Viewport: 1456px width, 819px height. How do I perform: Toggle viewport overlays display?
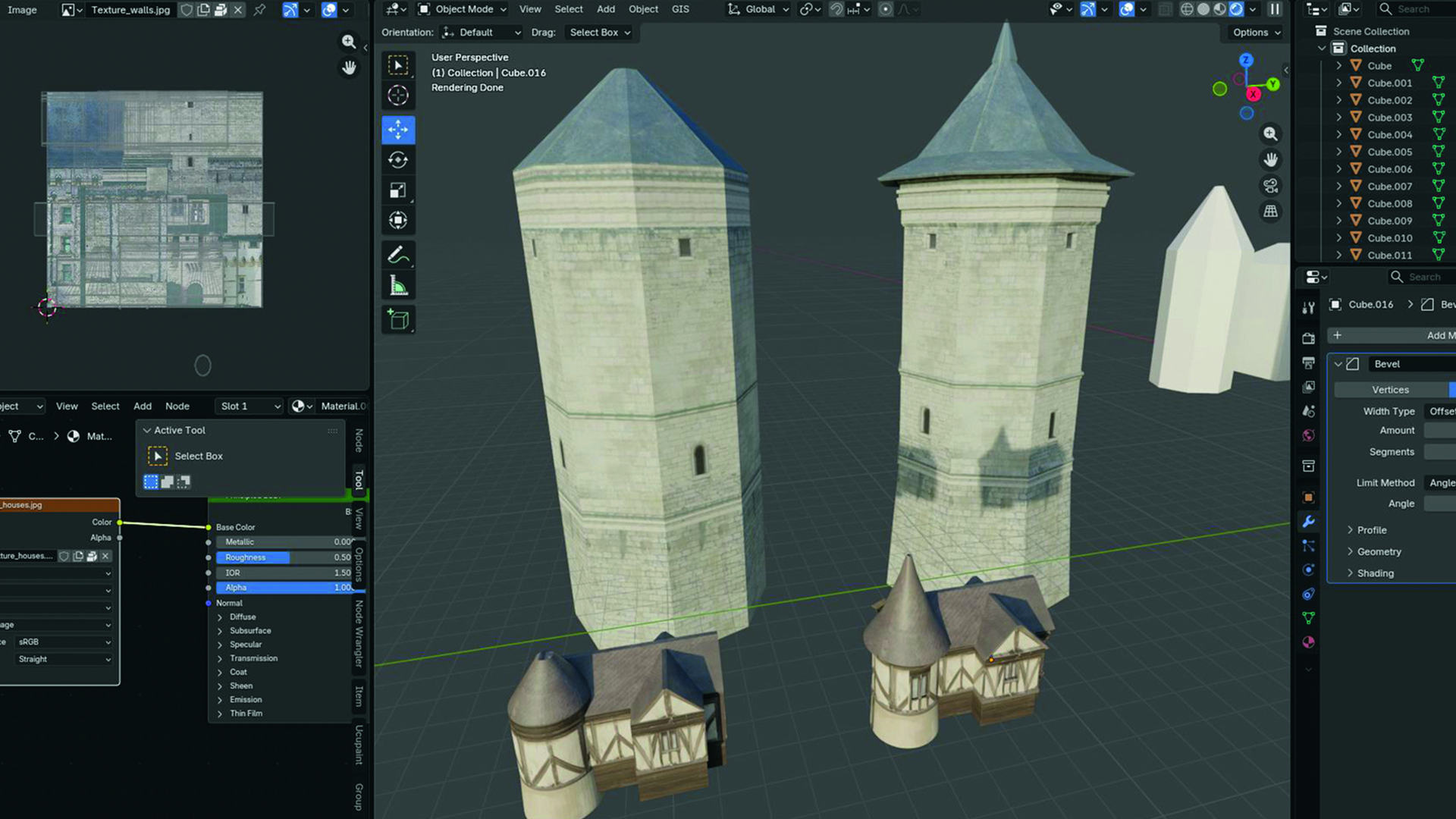click(1127, 9)
